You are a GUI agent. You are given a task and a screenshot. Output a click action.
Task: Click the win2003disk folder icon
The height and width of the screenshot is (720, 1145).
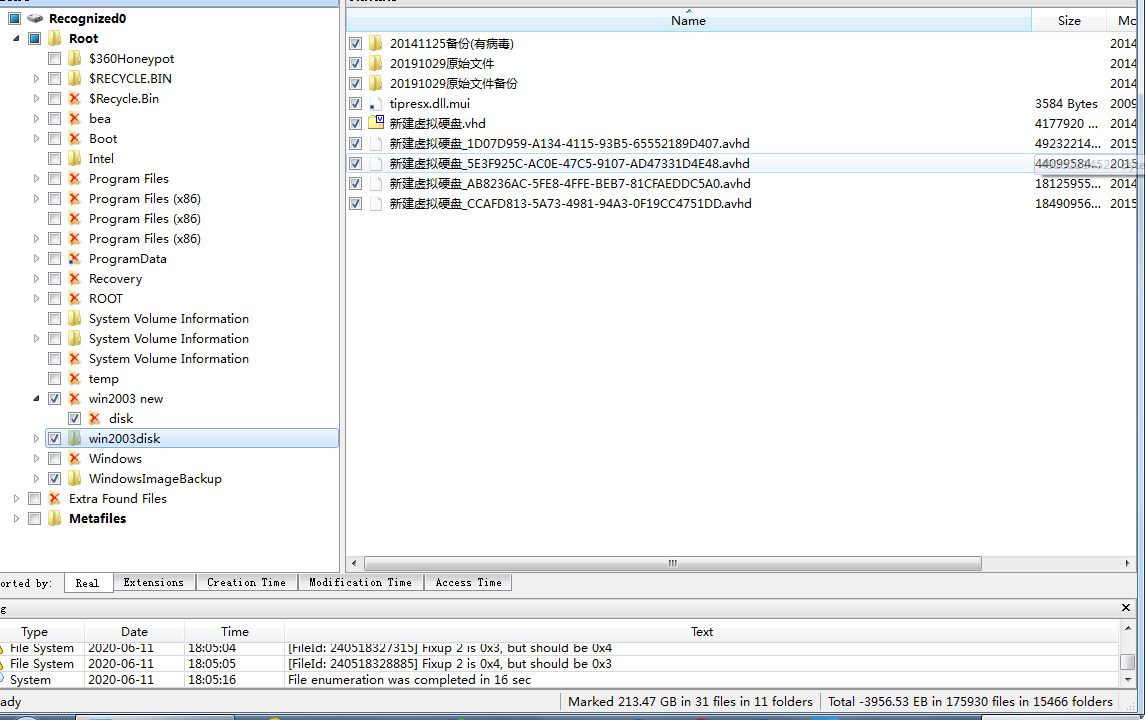74,438
